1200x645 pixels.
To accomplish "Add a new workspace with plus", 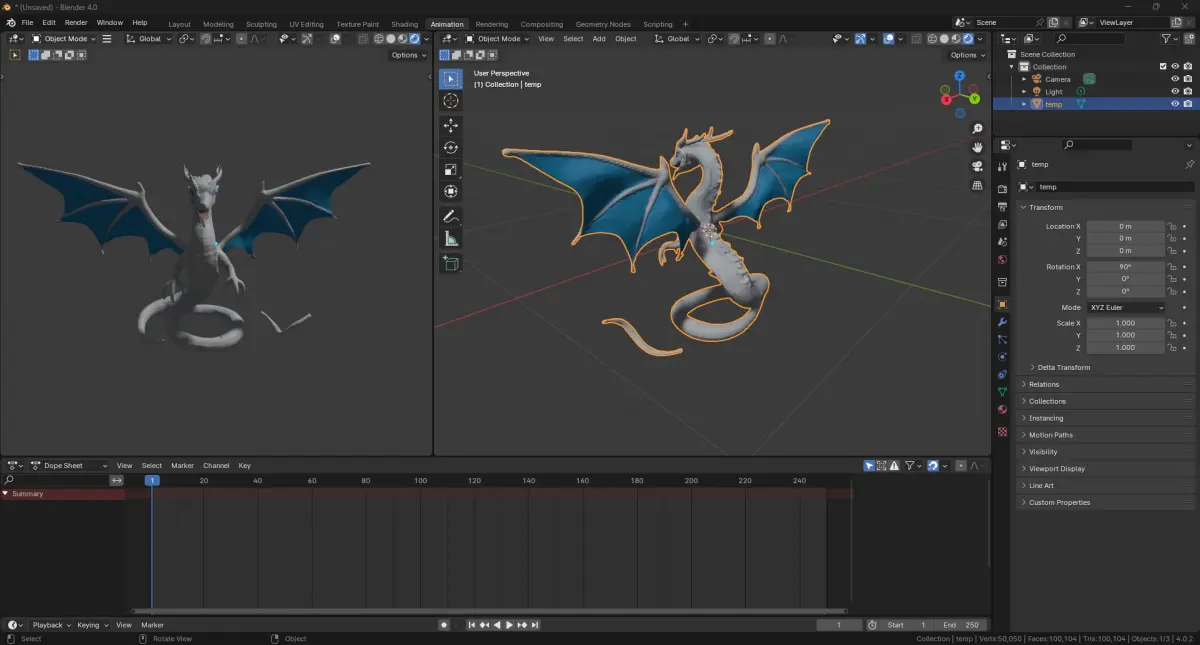I will pos(685,24).
